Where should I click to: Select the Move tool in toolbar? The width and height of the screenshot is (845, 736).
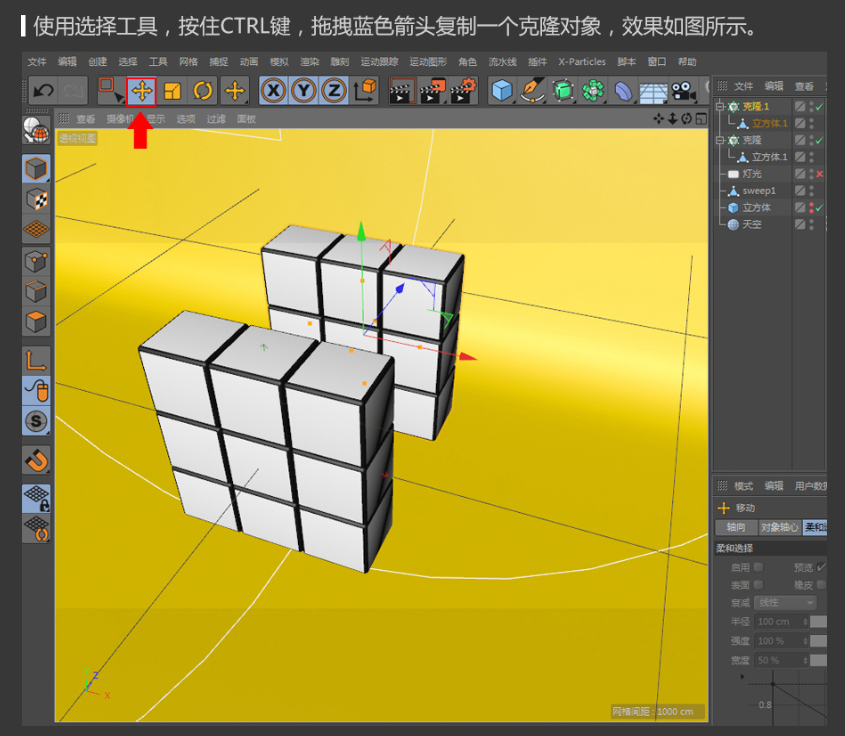(x=141, y=91)
